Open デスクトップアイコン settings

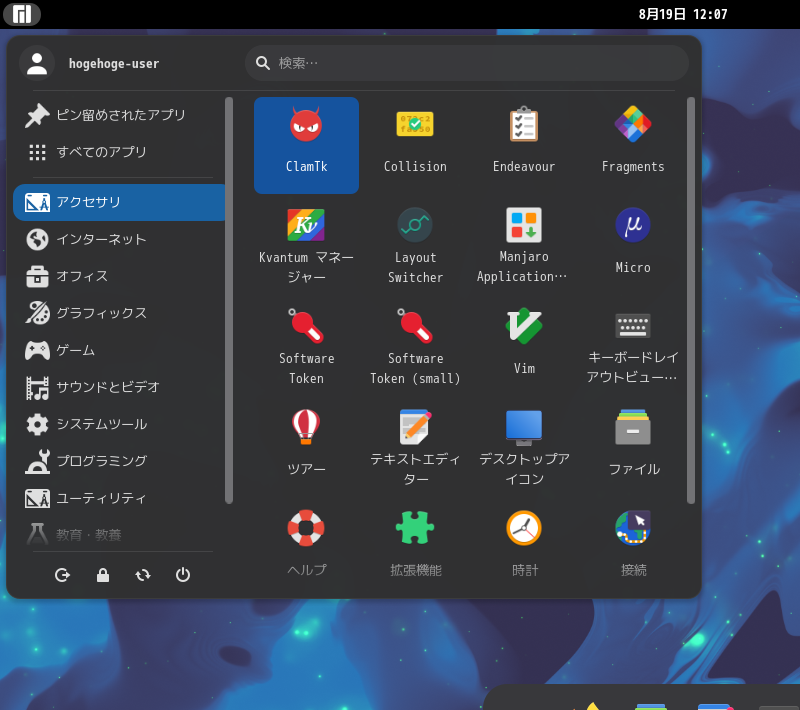524,448
